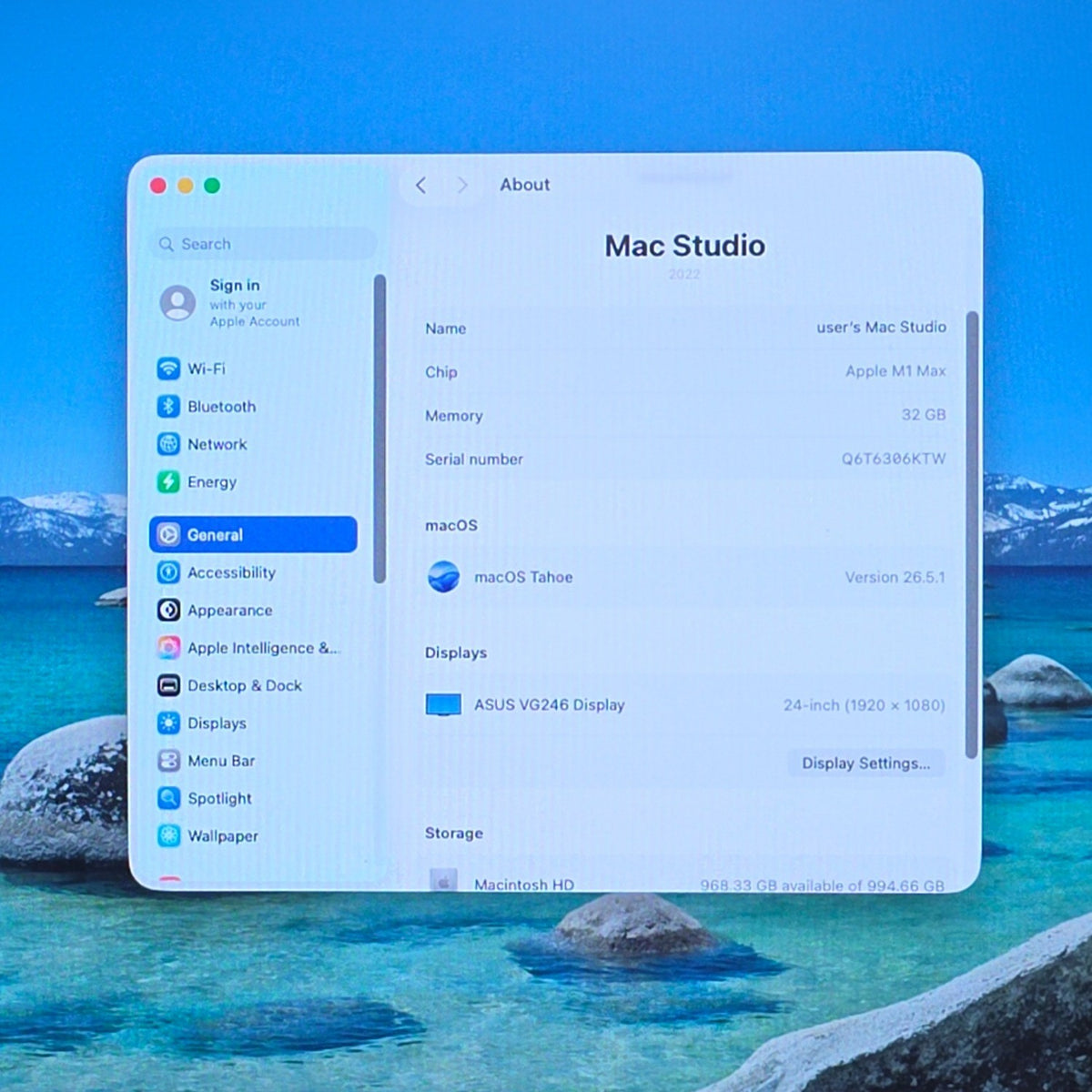Select the Wallpaper icon in sidebar

168,835
